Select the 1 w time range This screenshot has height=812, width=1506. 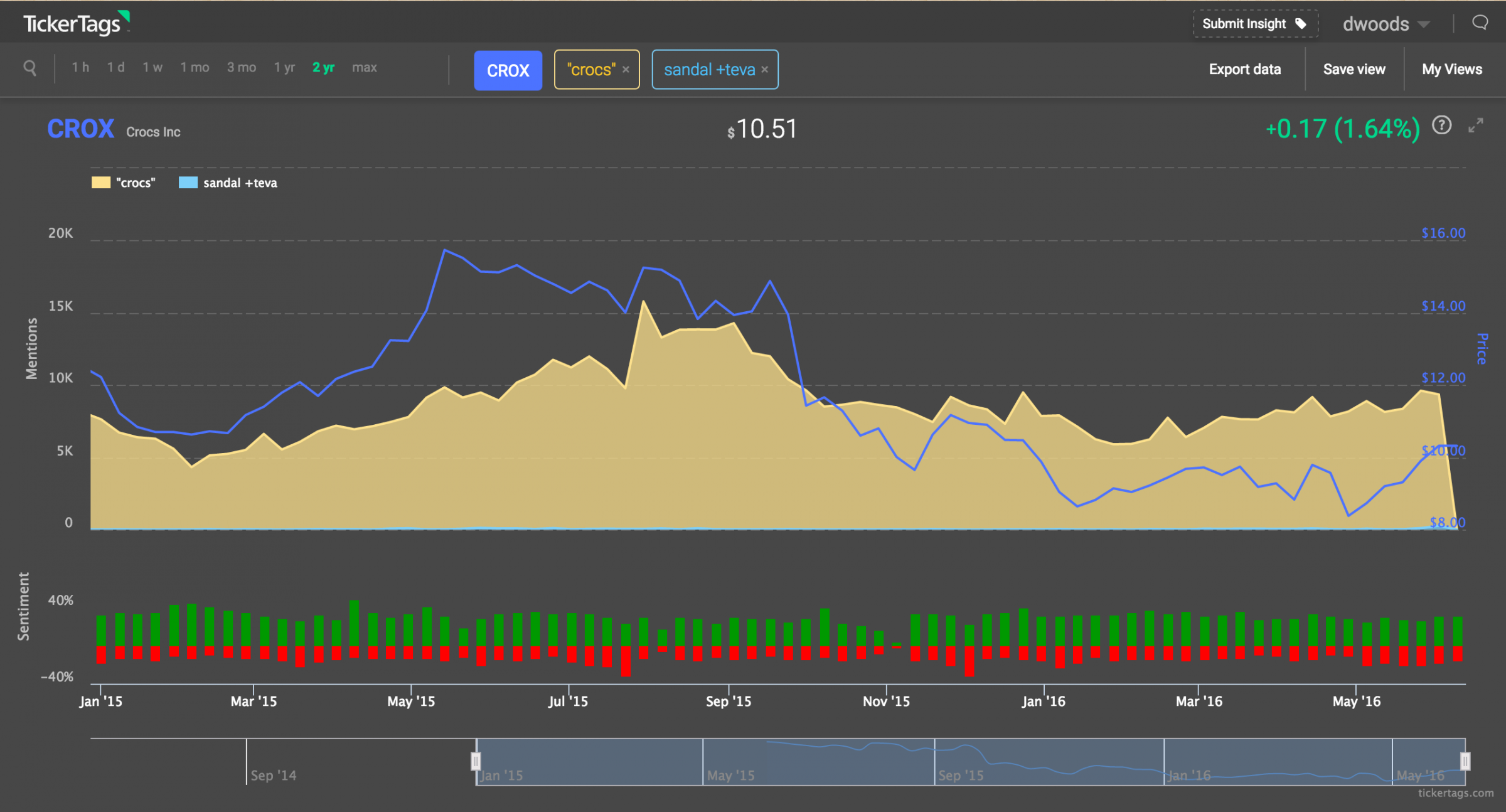[152, 67]
